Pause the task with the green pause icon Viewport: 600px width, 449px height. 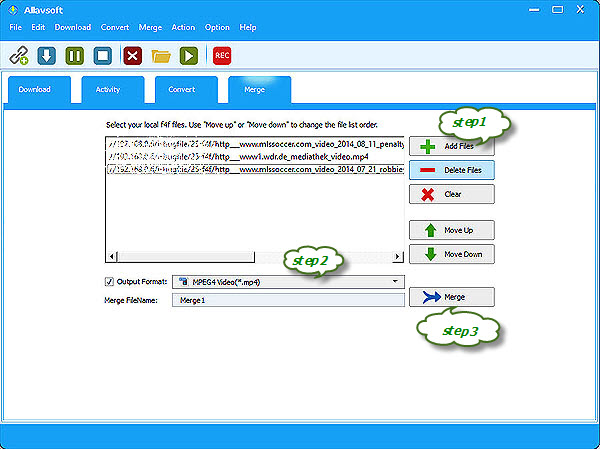75,56
